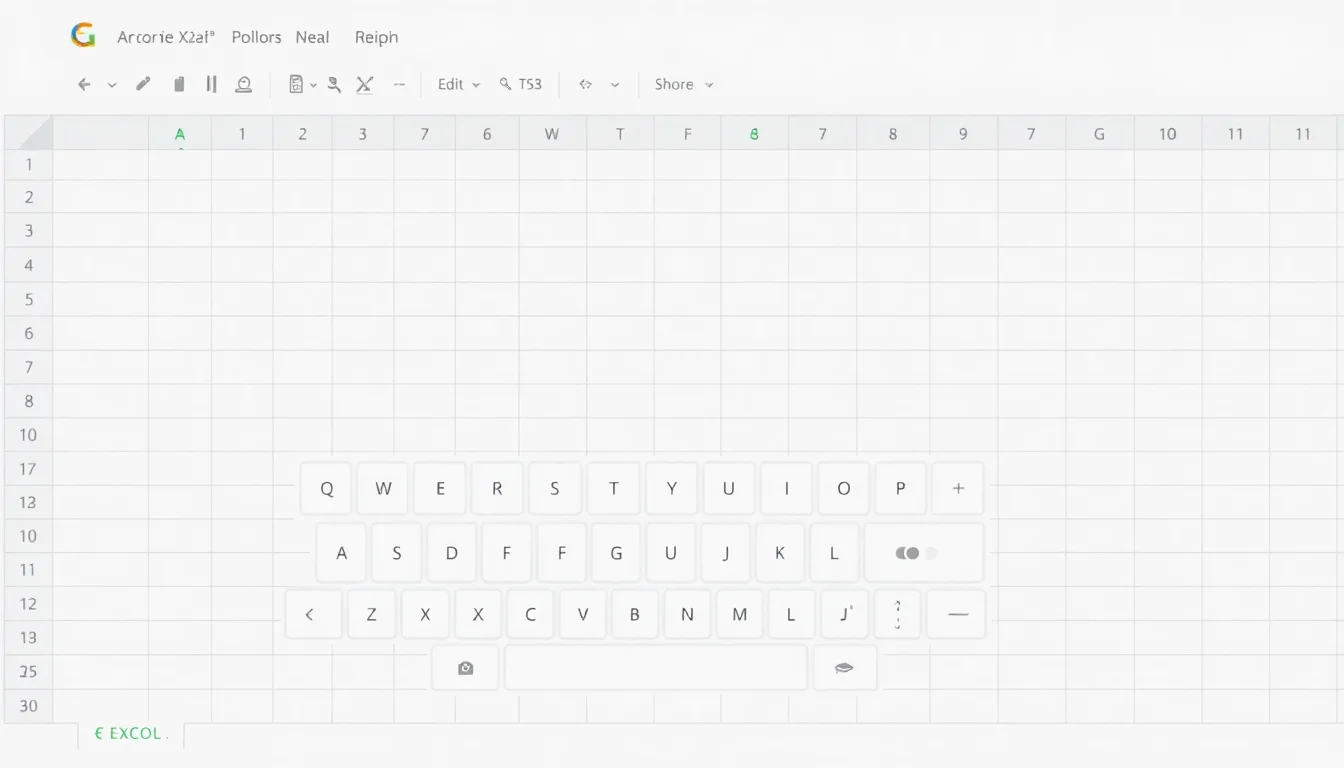Click the back arrow icon in toolbar

pyautogui.click(x=85, y=85)
